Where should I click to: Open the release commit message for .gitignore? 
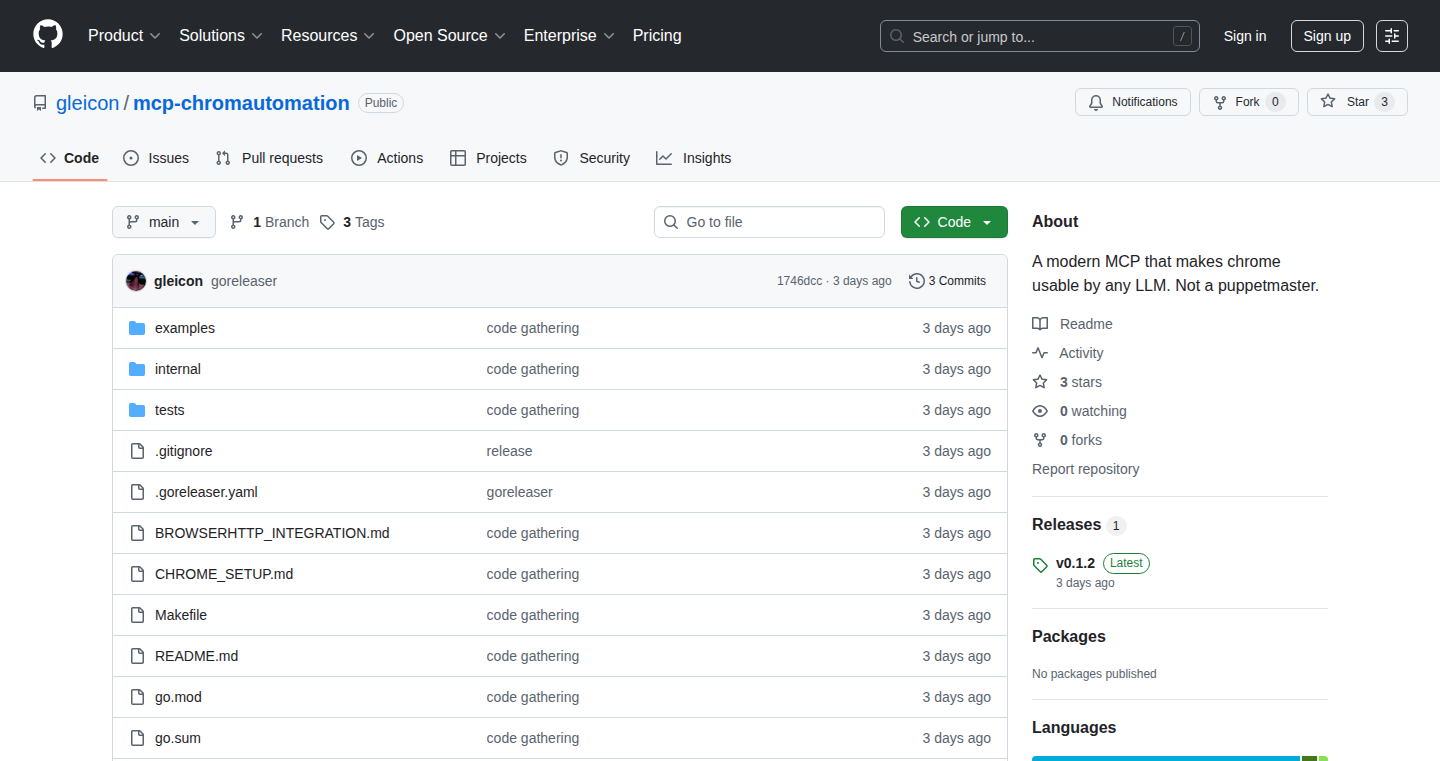510,451
